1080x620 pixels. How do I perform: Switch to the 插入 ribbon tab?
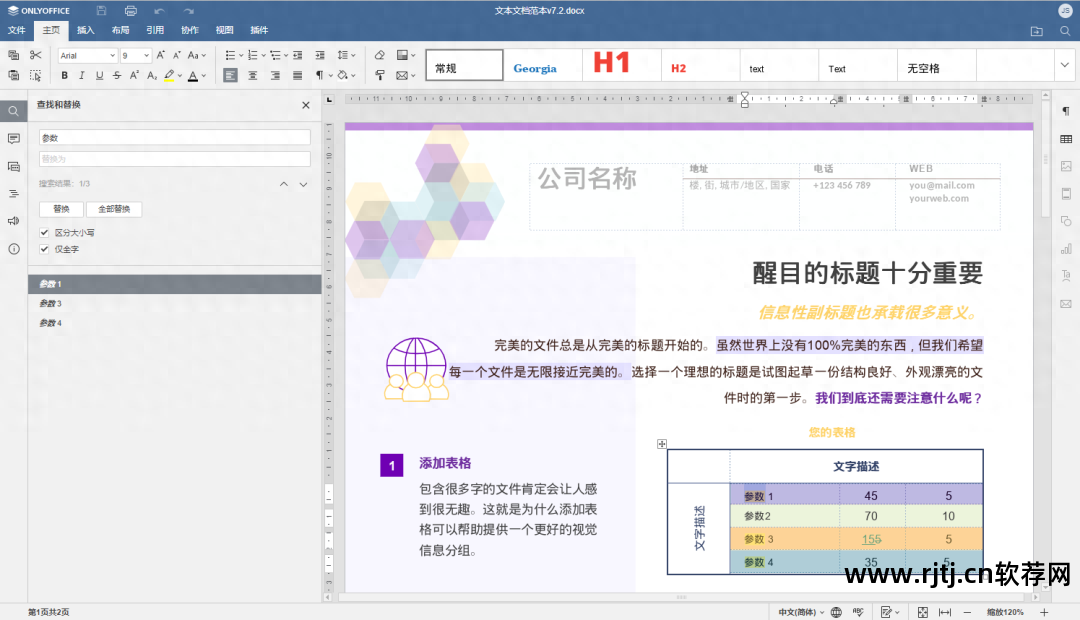coord(84,30)
